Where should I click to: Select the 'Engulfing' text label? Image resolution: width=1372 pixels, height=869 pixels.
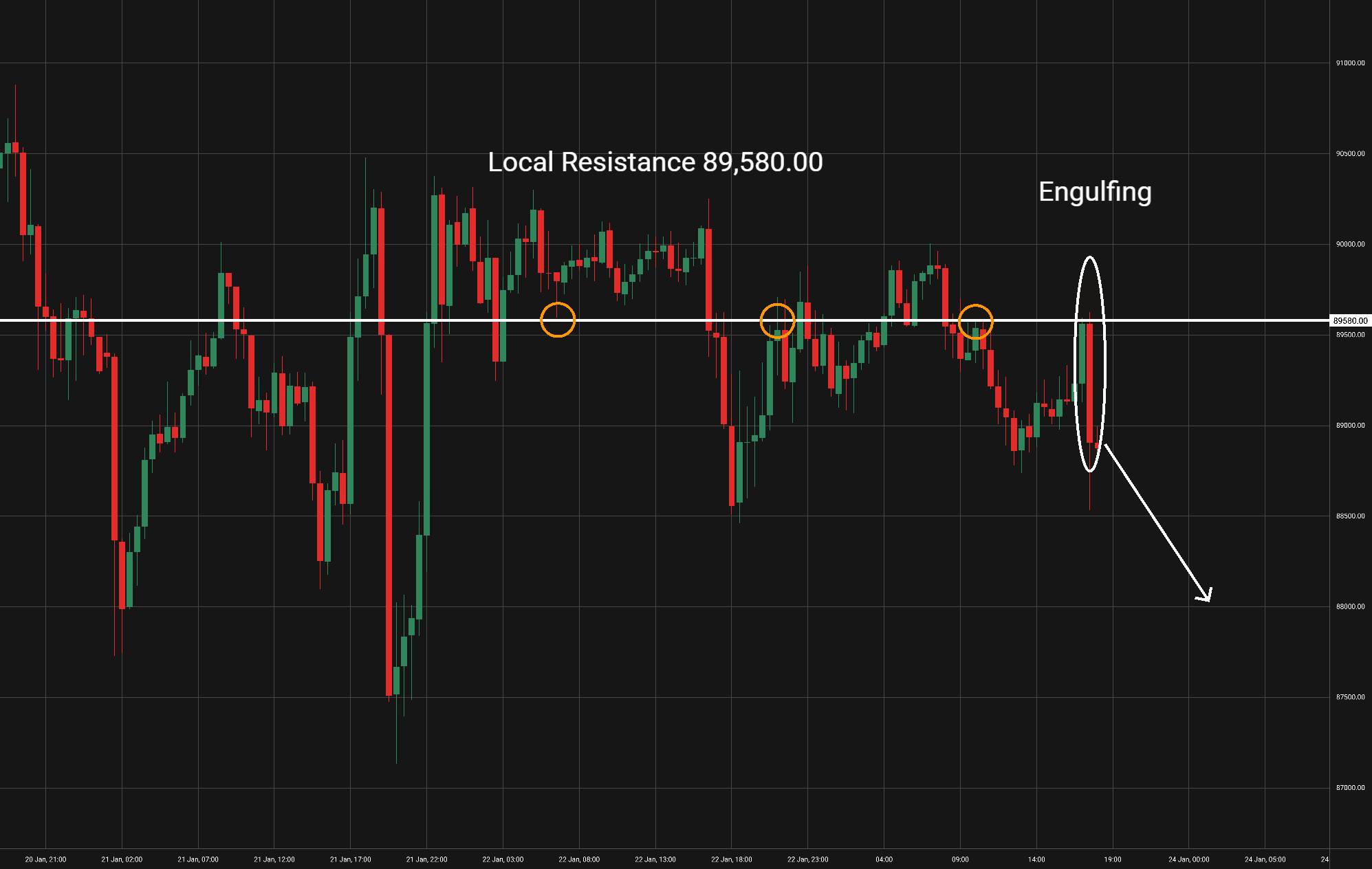[1094, 192]
